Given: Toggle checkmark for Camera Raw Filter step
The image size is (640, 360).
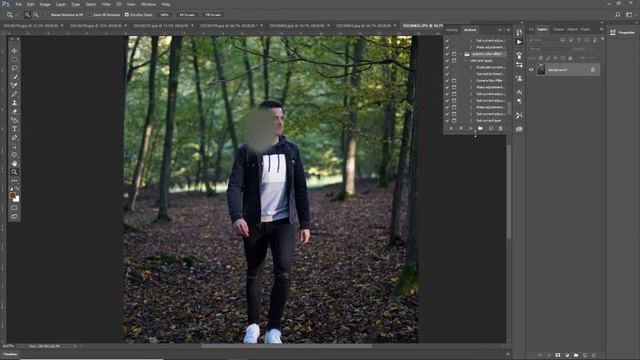Looking at the screenshot, I should [x=447, y=80].
